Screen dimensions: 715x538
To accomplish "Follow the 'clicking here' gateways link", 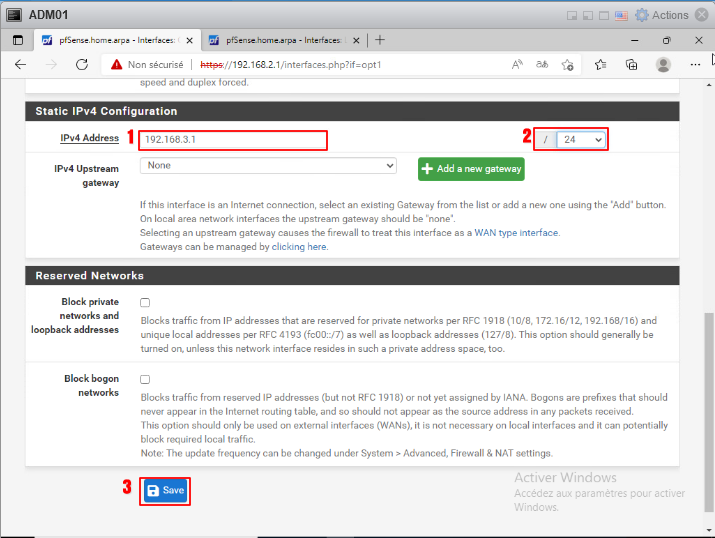I will [x=299, y=246].
